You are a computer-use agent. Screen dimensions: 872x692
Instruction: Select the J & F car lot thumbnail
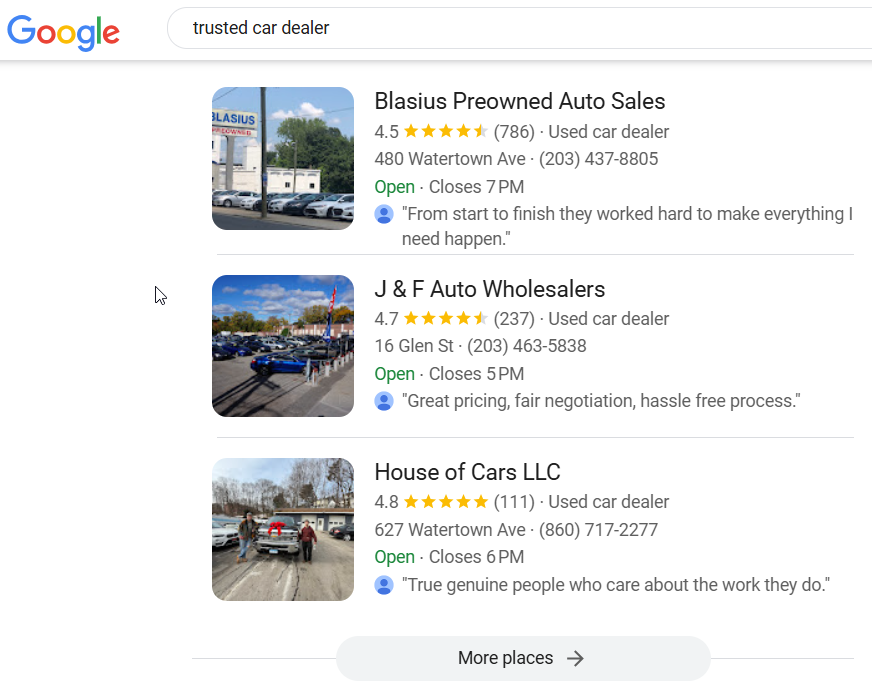point(283,346)
